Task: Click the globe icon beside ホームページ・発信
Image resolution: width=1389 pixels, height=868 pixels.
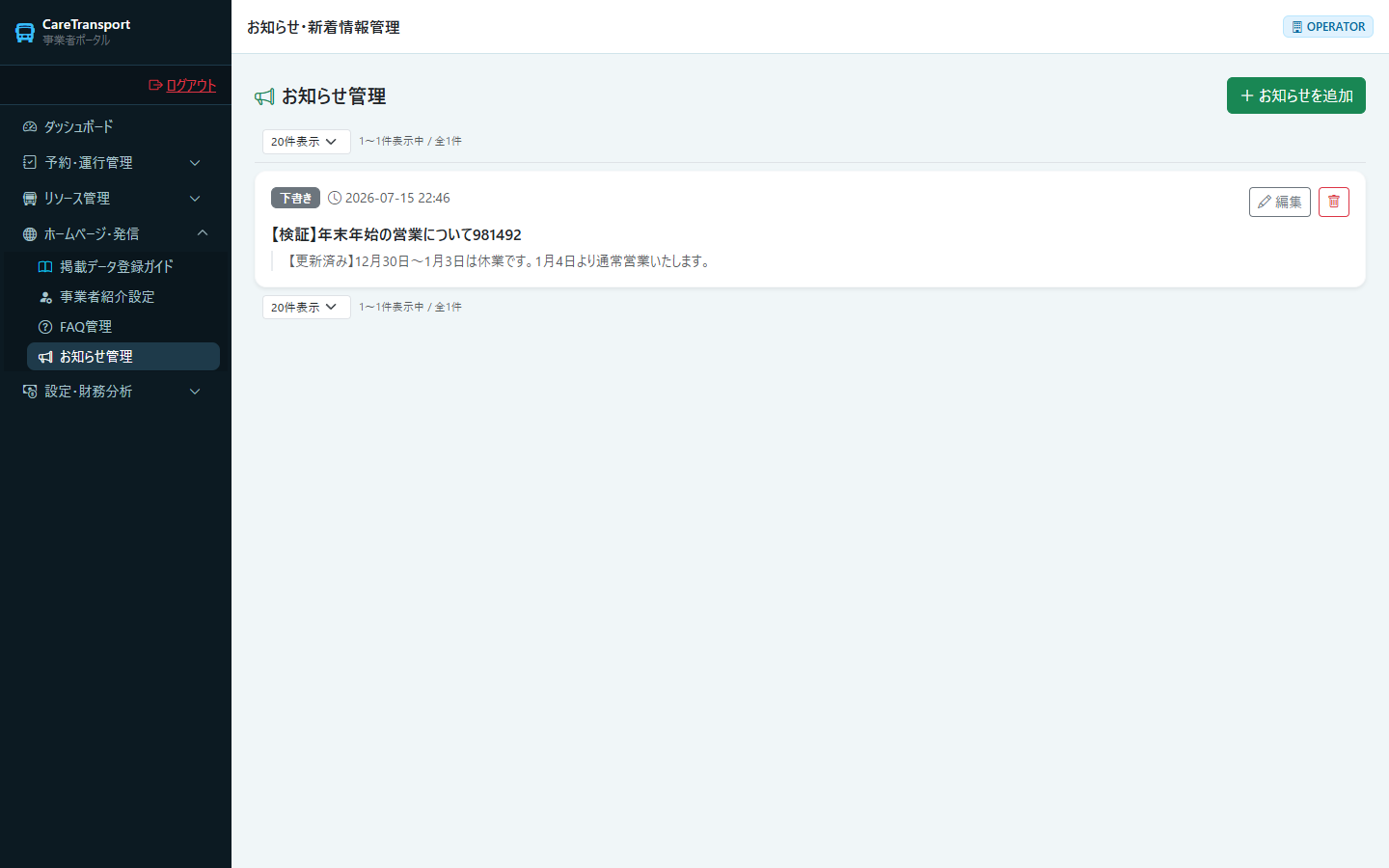Action: (x=30, y=234)
